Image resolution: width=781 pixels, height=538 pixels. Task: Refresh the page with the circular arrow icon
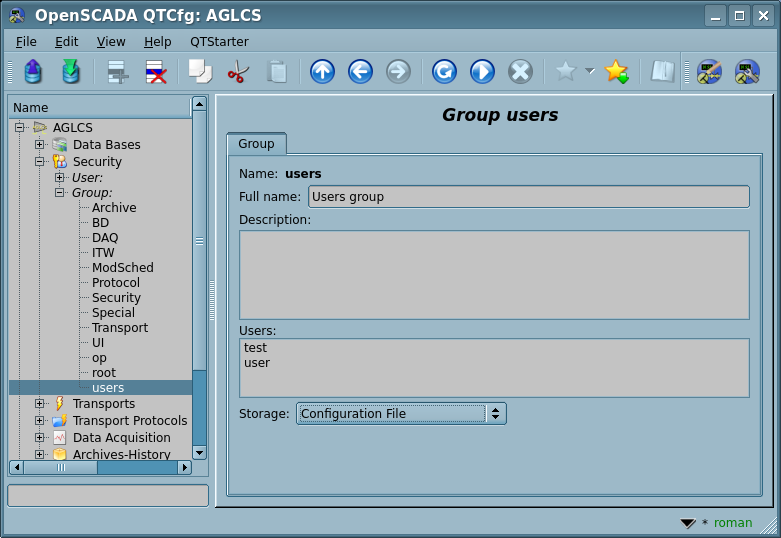point(444,72)
